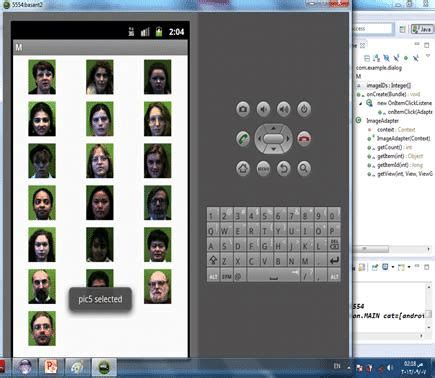This screenshot has width=435, height=378.
Task: Toggle Hide Local Types in Outline toolbar
Action: click(x=415, y=58)
